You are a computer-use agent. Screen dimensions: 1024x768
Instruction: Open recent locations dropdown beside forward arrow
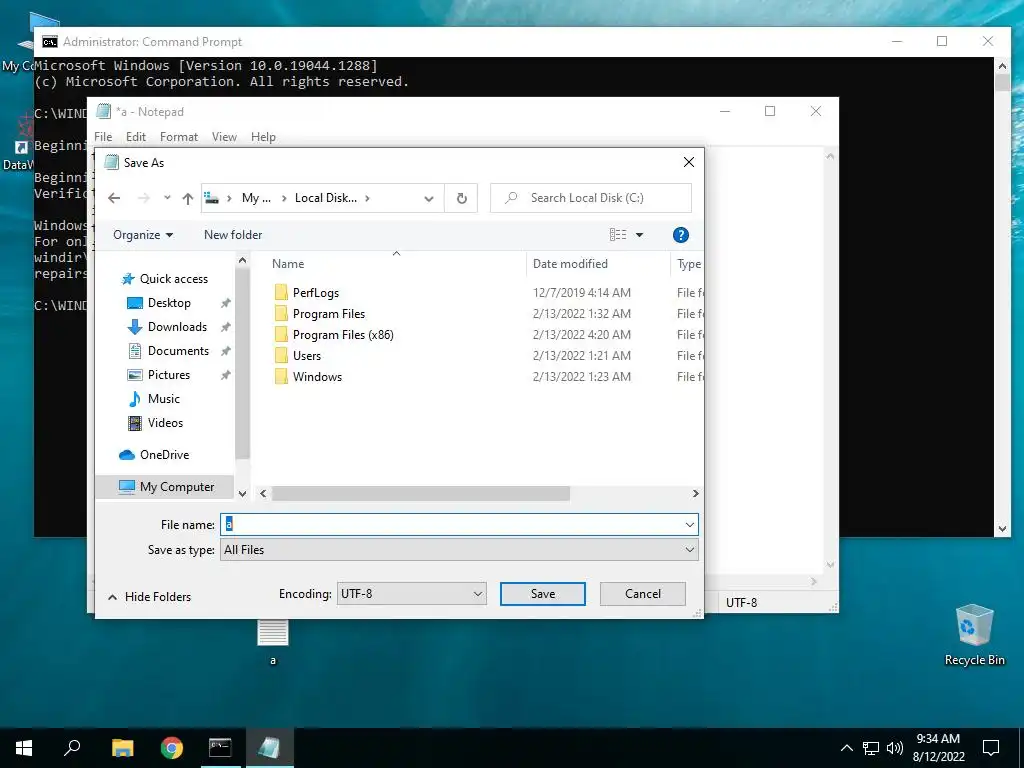167,198
